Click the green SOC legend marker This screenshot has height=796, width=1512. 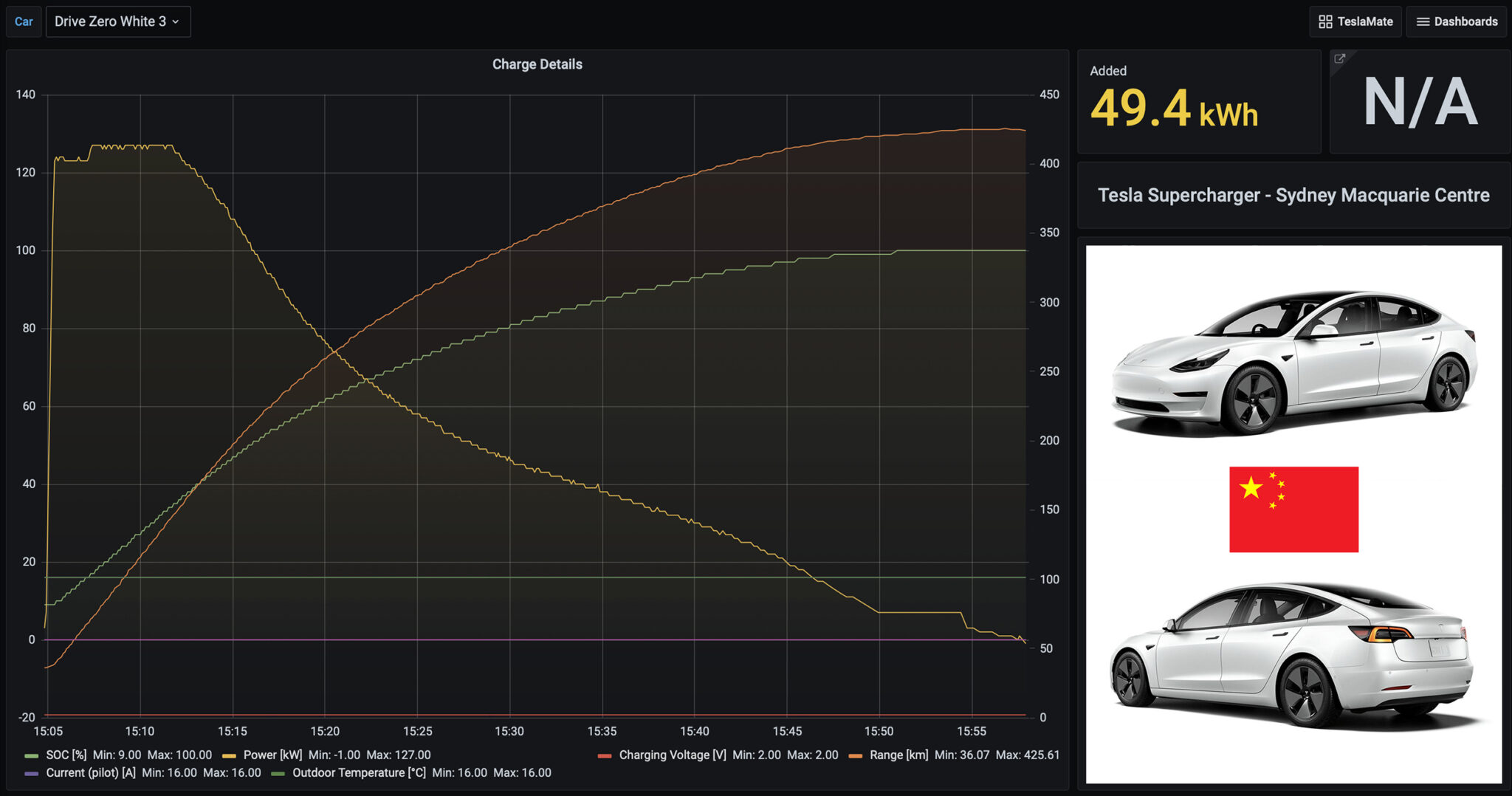(x=30, y=755)
